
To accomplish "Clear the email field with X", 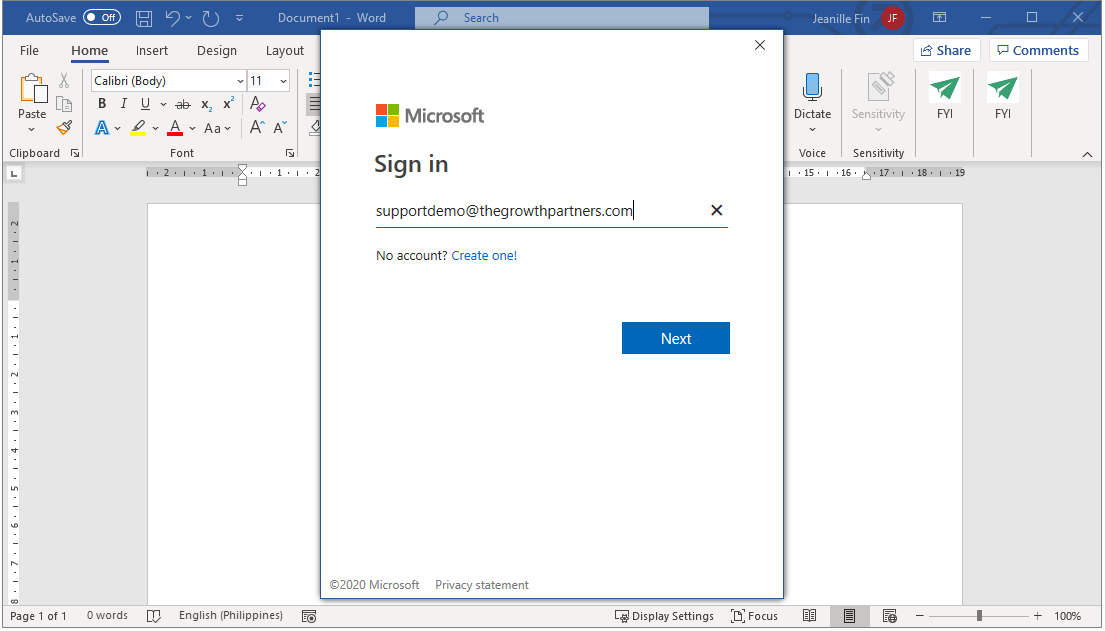I will pos(716,210).
